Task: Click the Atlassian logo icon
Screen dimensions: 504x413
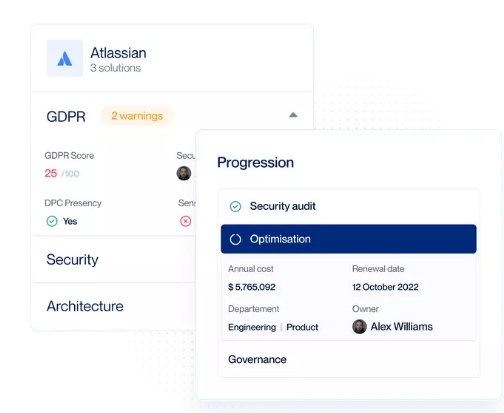Action: pos(65,59)
